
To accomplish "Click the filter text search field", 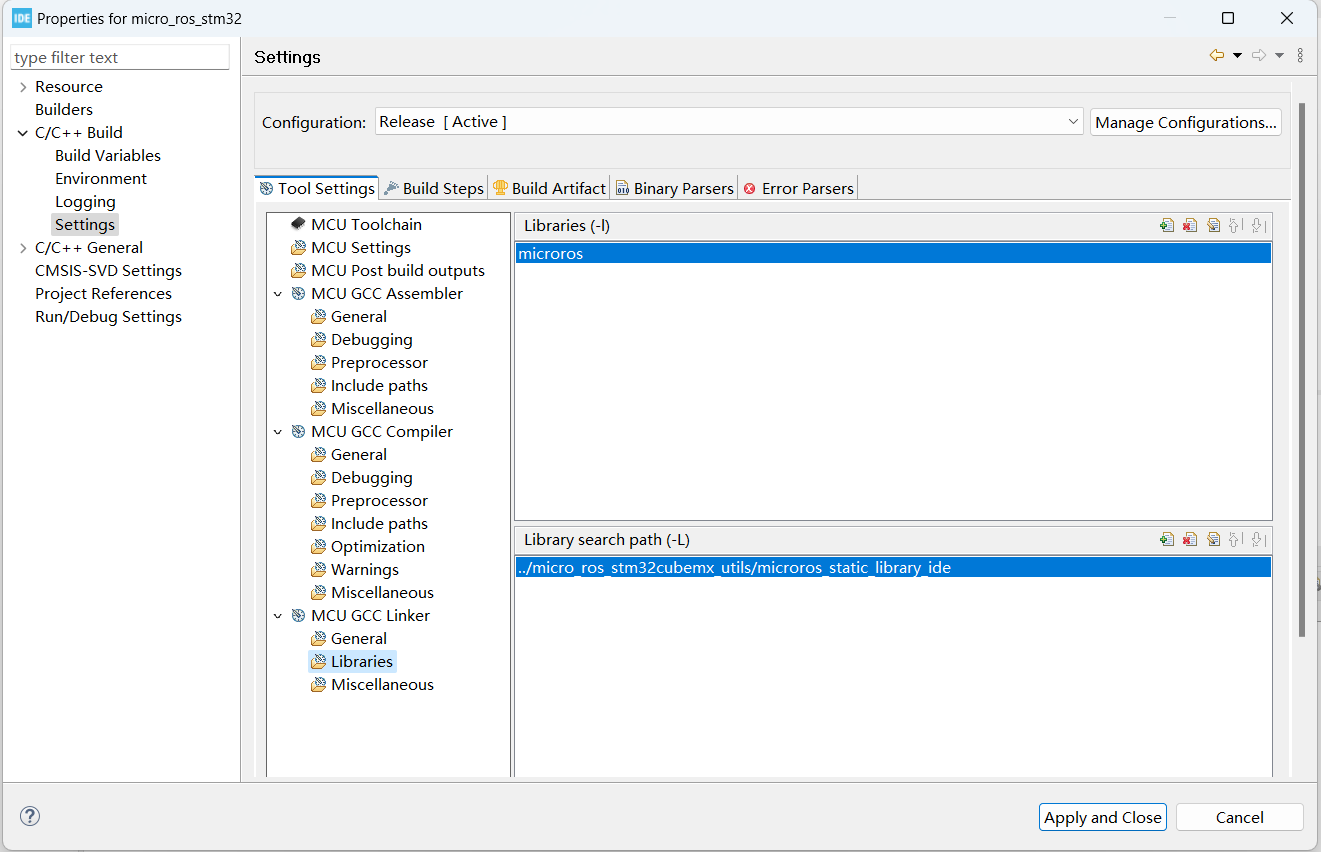I will pyautogui.click(x=120, y=58).
